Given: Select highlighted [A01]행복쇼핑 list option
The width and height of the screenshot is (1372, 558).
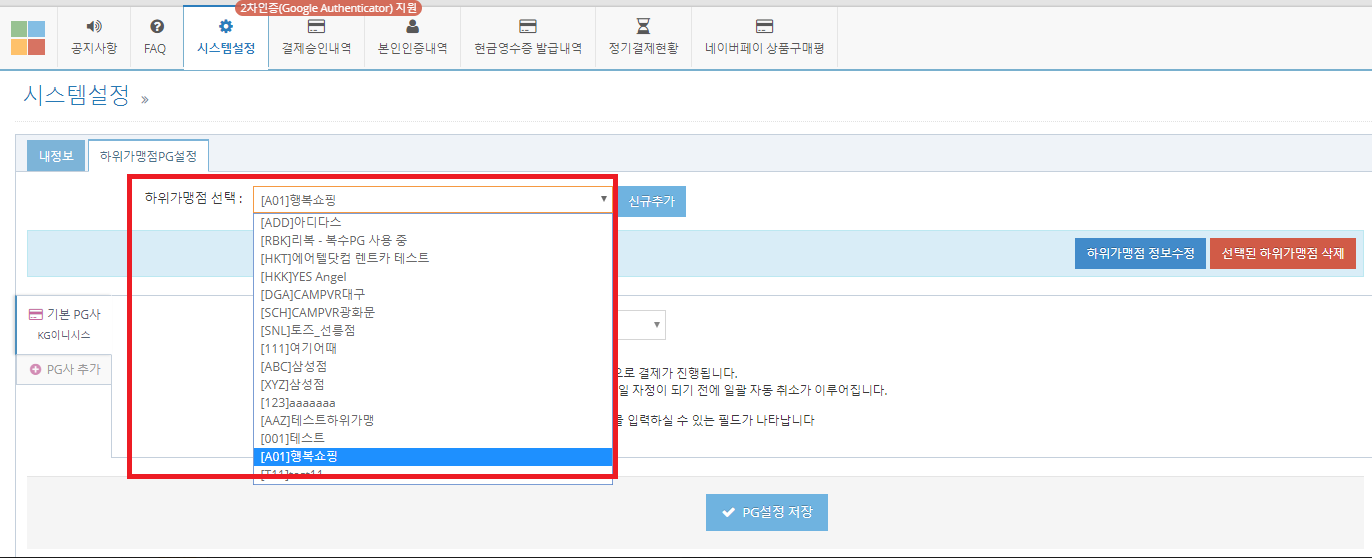Looking at the screenshot, I should click(432, 456).
